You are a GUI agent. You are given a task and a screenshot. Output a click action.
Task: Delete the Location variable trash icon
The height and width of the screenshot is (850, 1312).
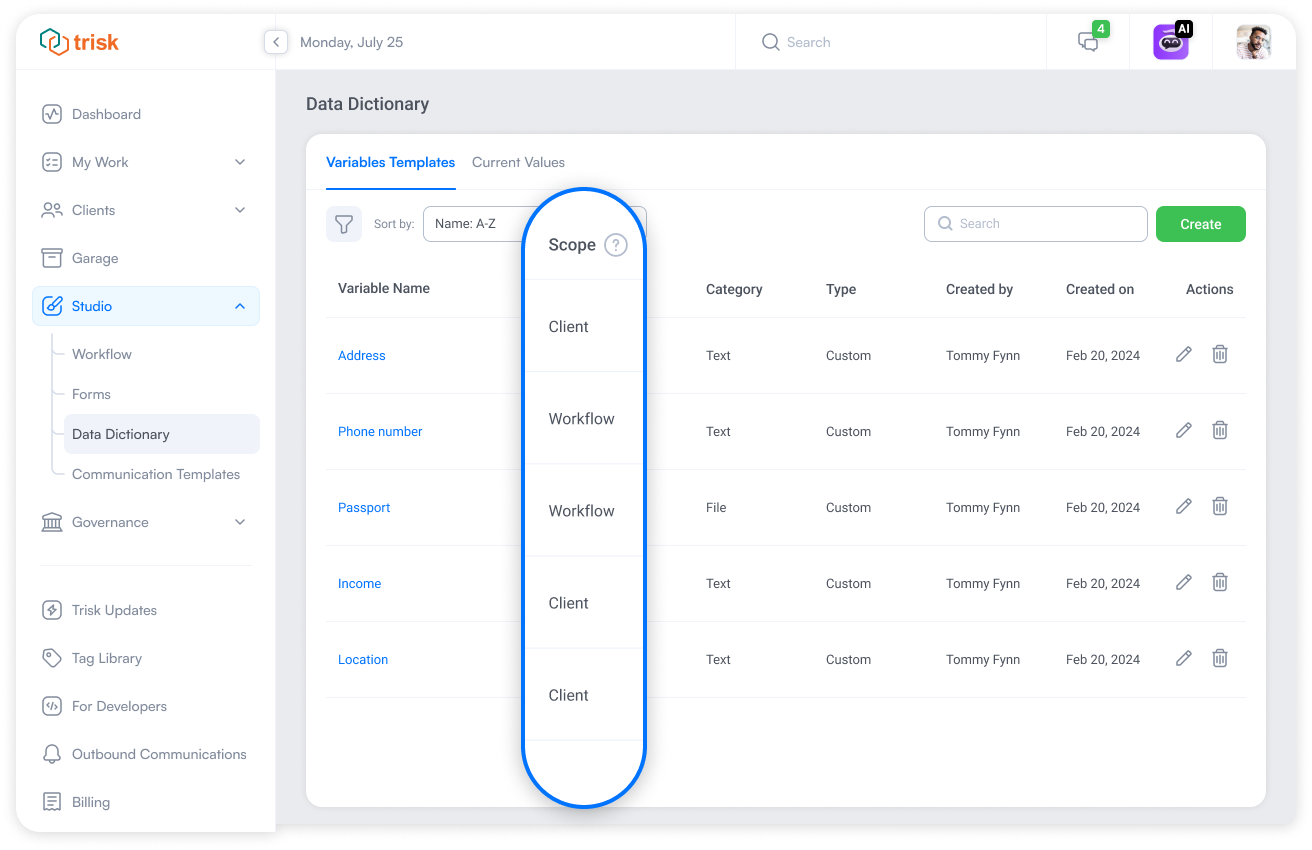[1220, 658]
